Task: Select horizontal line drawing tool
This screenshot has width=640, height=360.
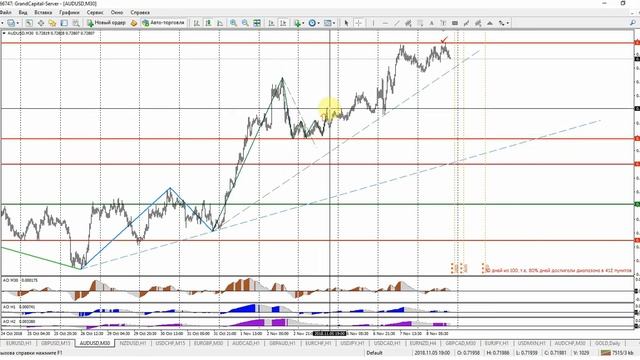Action: click(385, 23)
